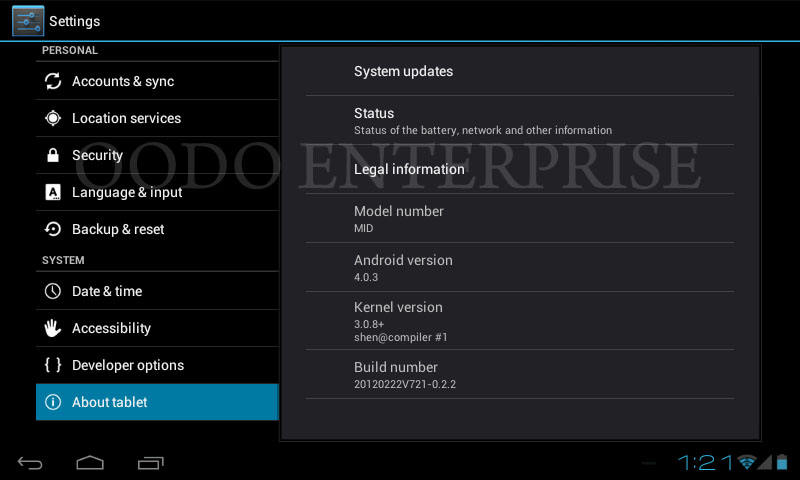Tap the About tablet info icon
The width and height of the screenshot is (800, 480).
(x=53, y=402)
